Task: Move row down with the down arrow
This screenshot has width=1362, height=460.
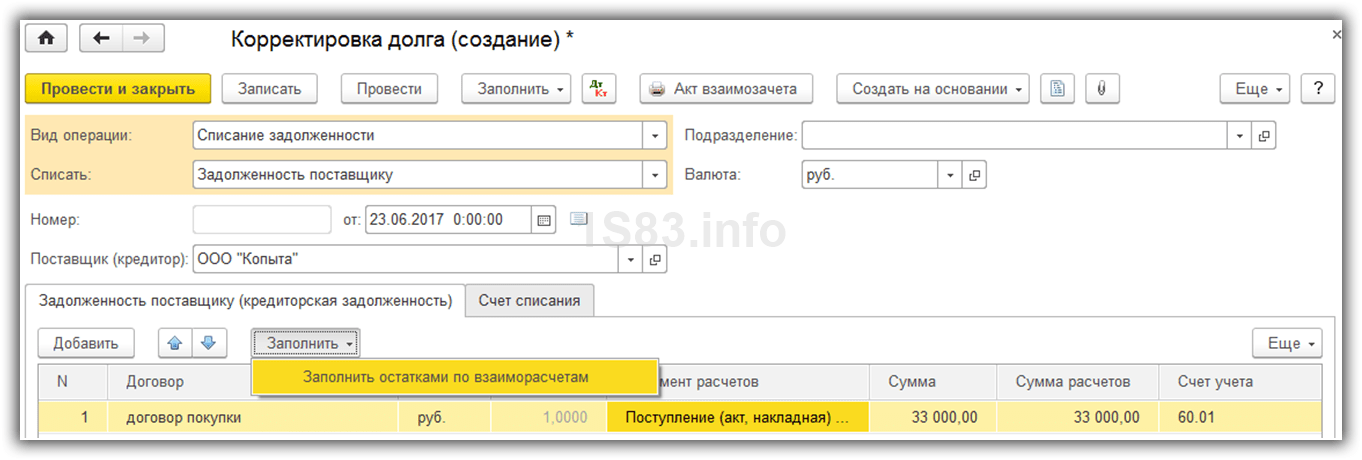Action: point(208,343)
